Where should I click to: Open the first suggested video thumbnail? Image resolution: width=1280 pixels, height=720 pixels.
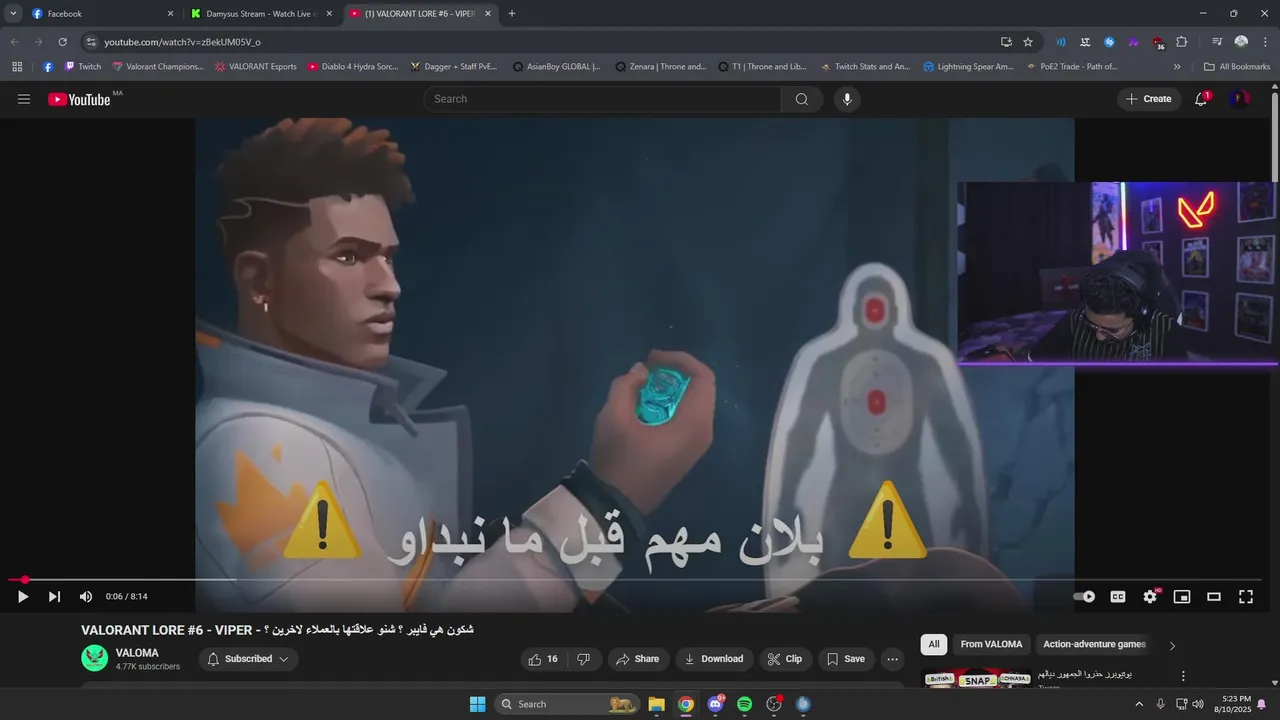977,679
